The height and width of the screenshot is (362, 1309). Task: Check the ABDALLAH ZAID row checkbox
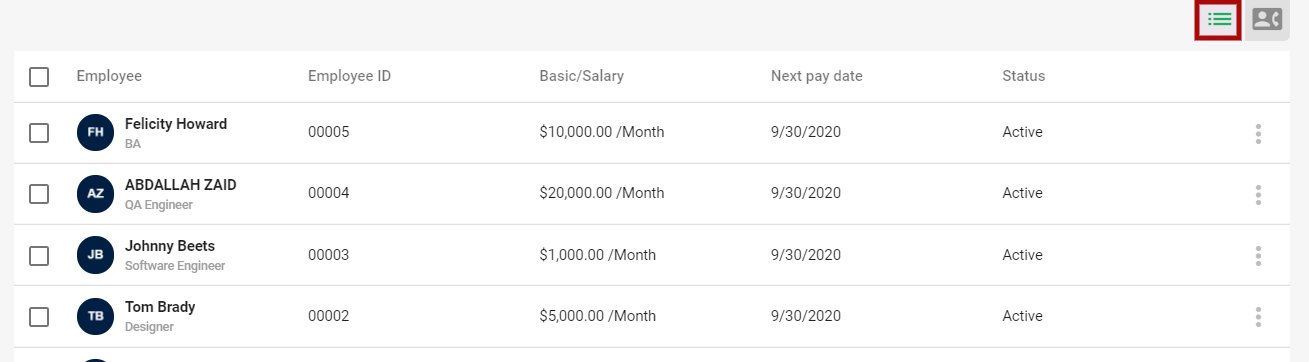tap(39, 194)
